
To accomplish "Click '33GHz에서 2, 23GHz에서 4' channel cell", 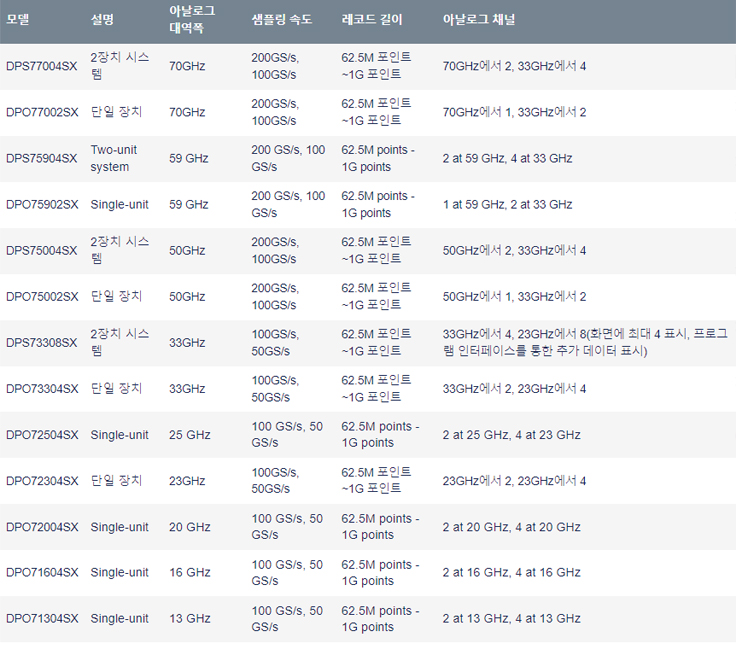I will [x=514, y=389].
